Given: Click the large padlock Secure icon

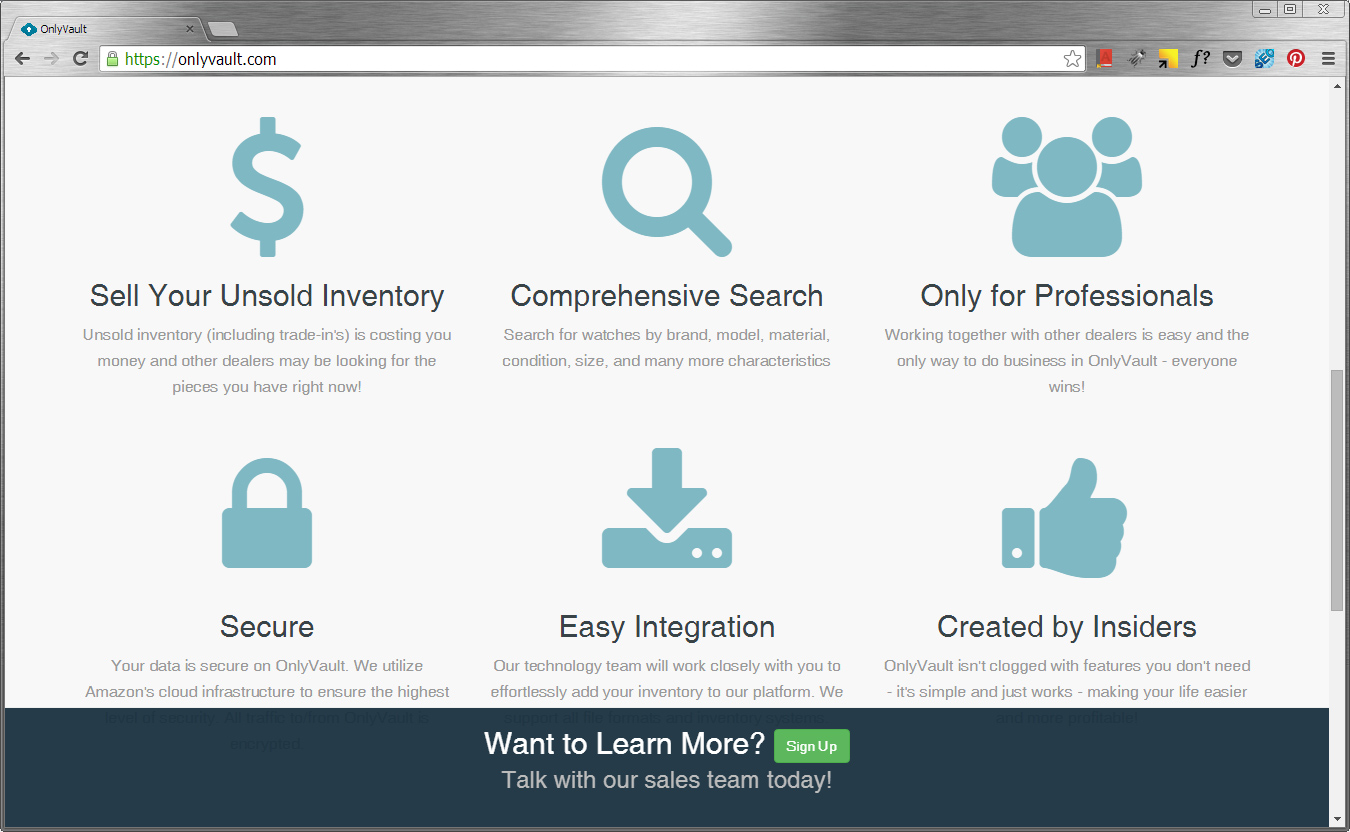Looking at the screenshot, I should pos(267,514).
